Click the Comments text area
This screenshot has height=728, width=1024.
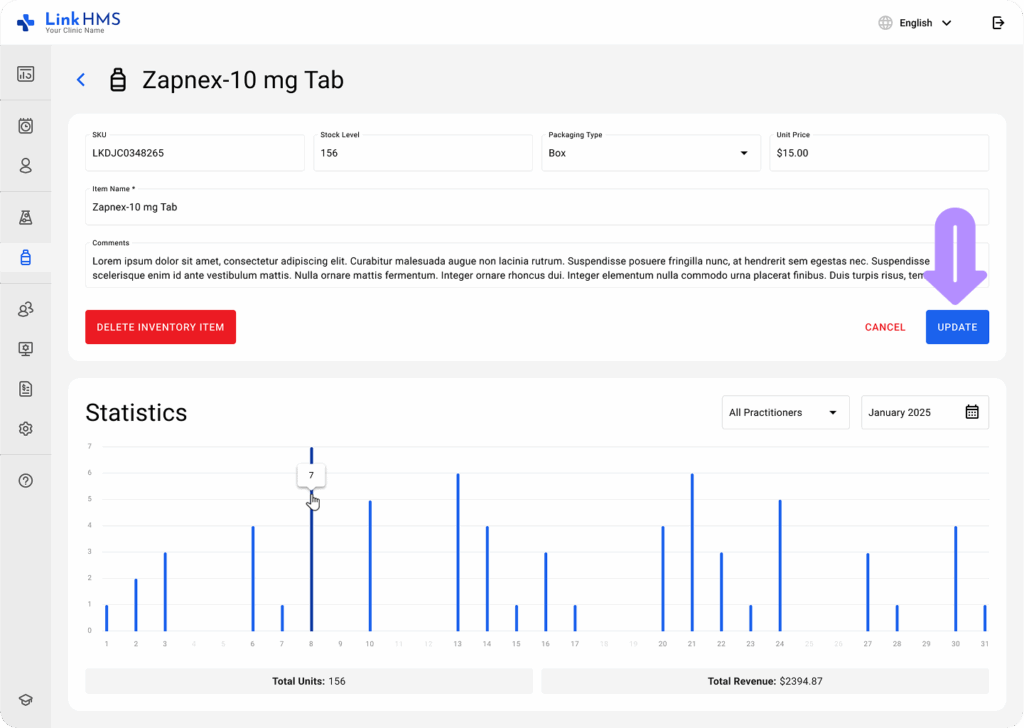coord(537,265)
